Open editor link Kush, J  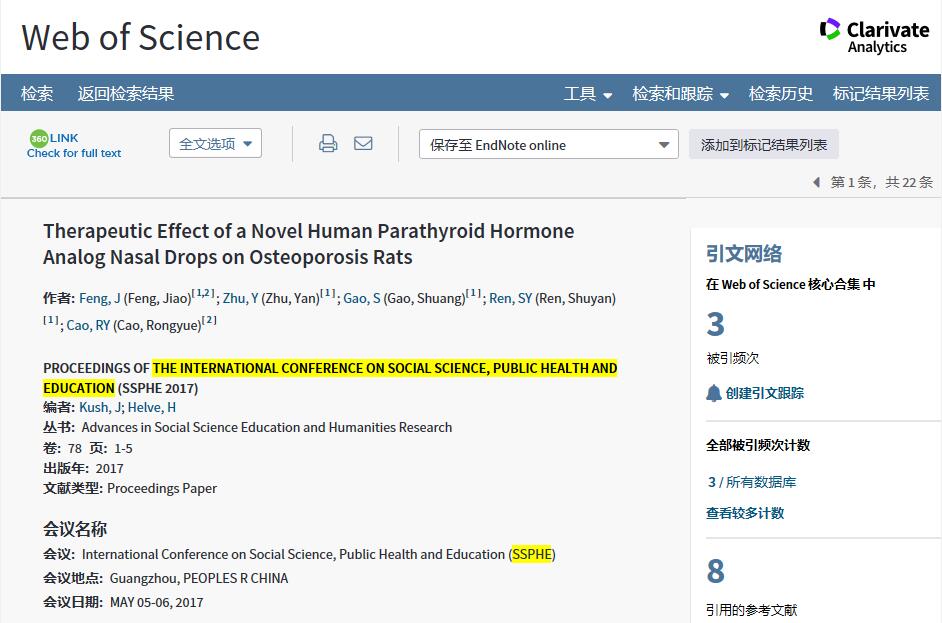100,407
